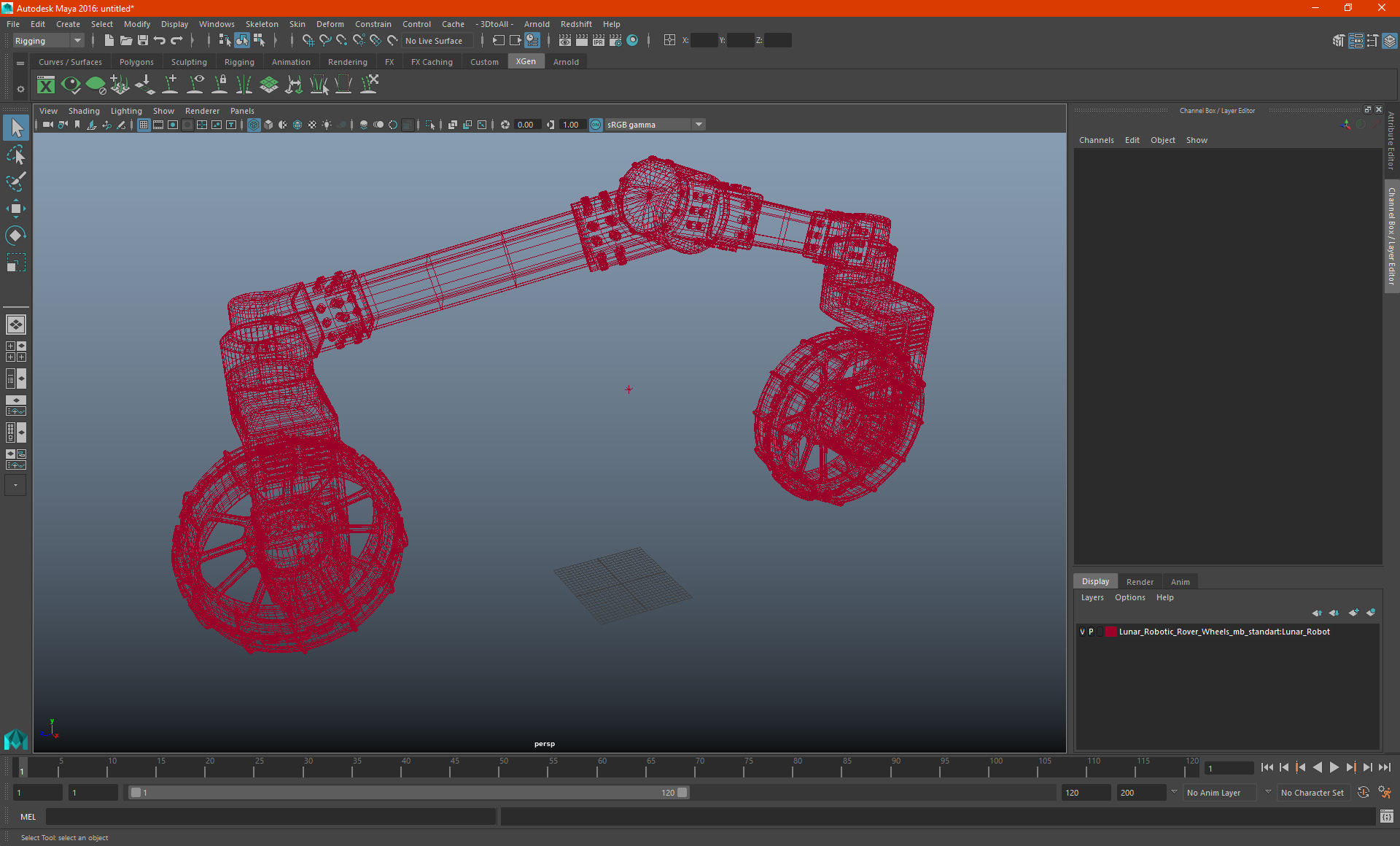Image resolution: width=1400 pixels, height=846 pixels.
Task: Toggle P (render) on Lunar_Robot layer
Action: 1091,631
